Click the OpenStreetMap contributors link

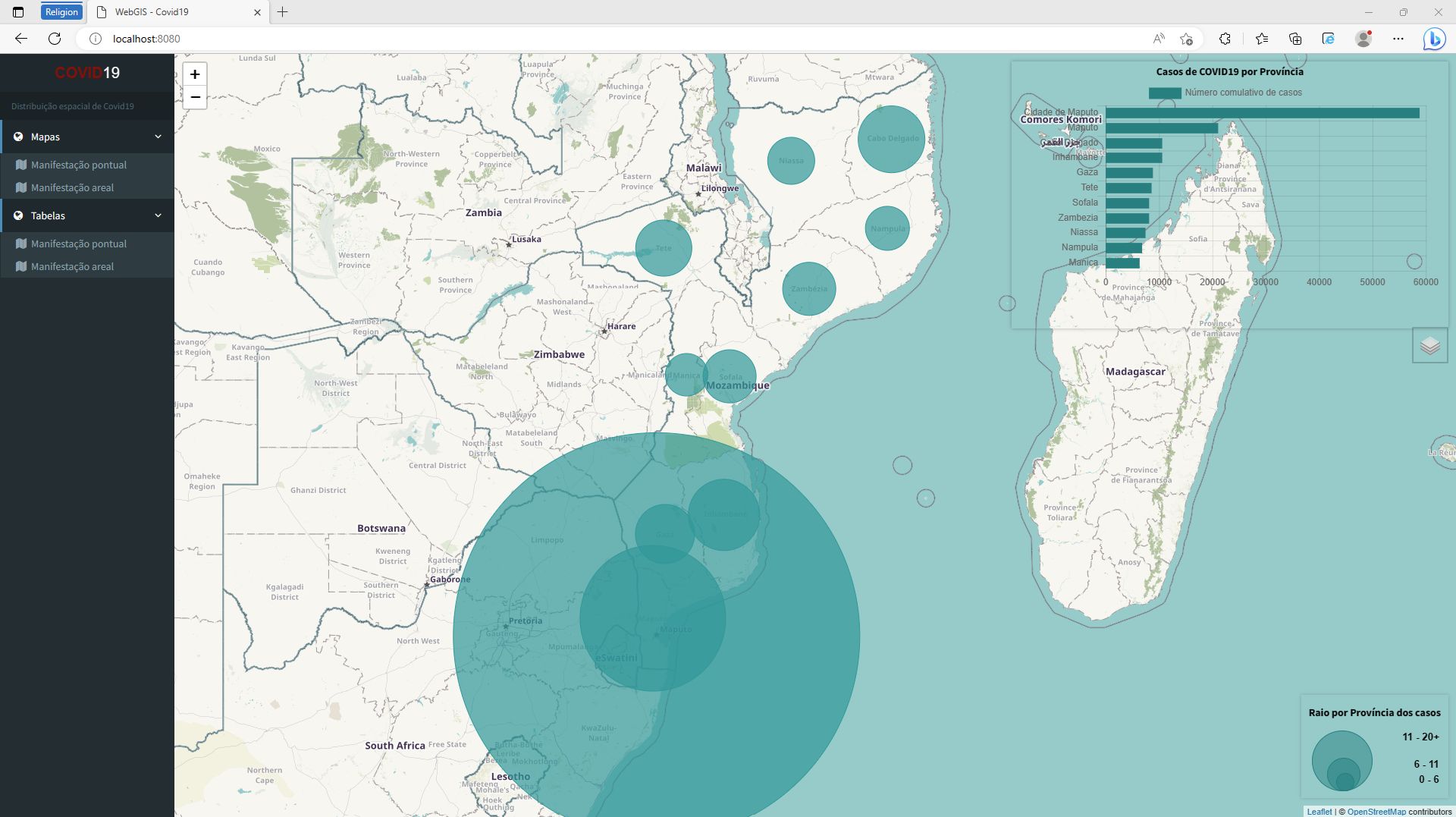pyautogui.click(x=1376, y=812)
